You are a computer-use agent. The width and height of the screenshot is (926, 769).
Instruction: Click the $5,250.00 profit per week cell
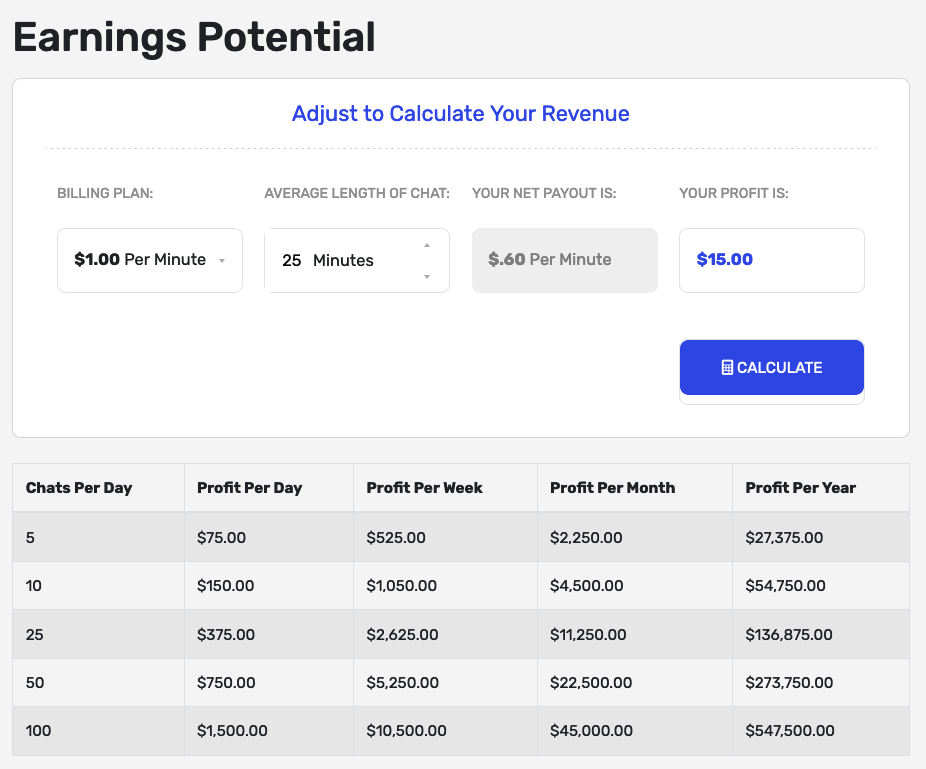point(445,682)
